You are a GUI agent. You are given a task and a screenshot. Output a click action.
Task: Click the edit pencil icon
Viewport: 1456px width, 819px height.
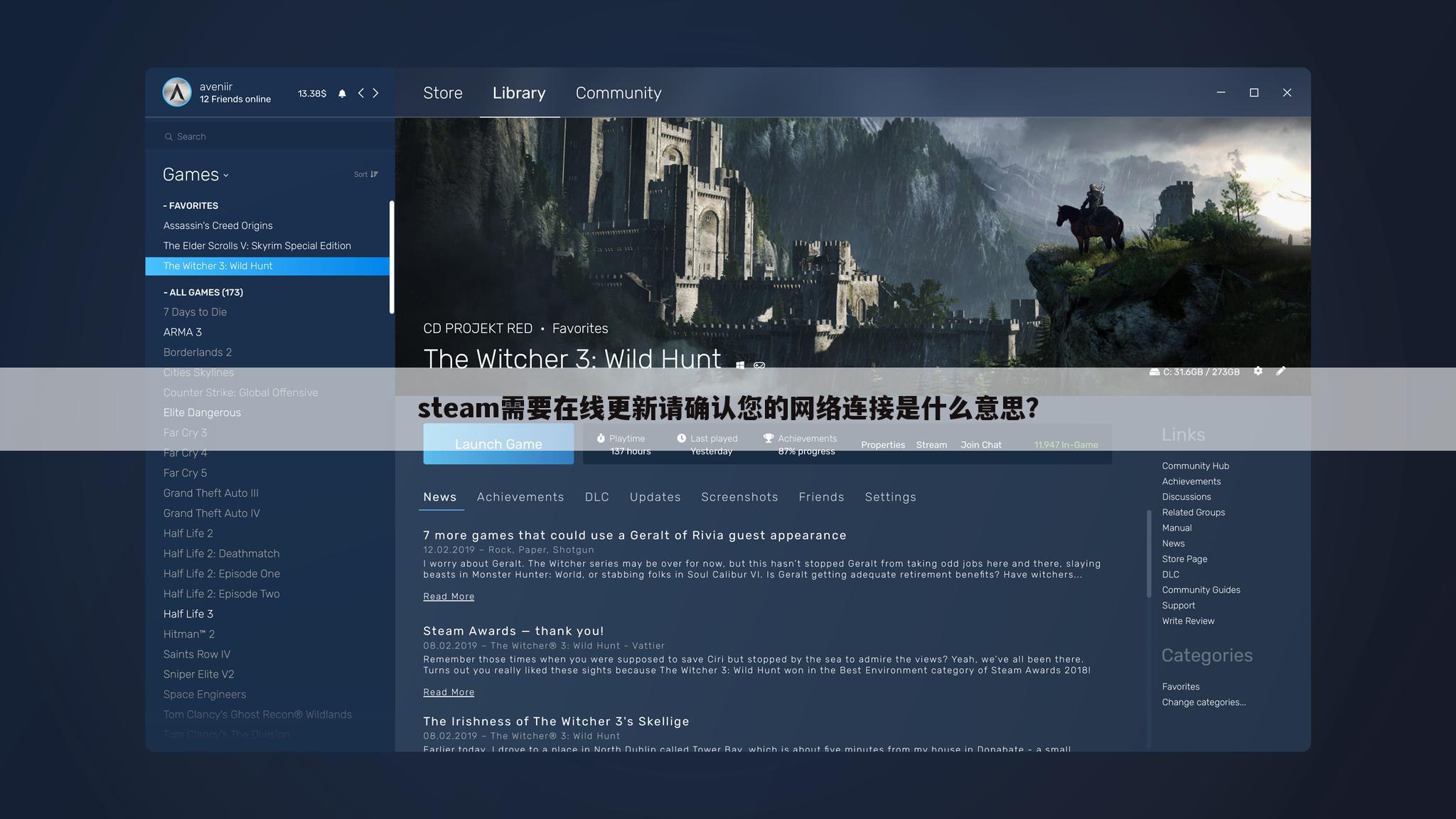pyautogui.click(x=1280, y=371)
